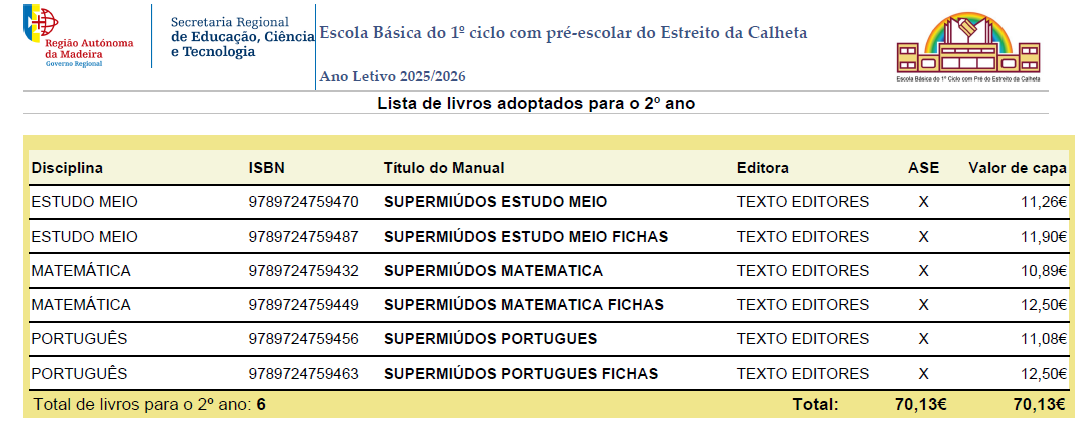Click the Região Autónoma da Madeira logo

click(x=78, y=35)
